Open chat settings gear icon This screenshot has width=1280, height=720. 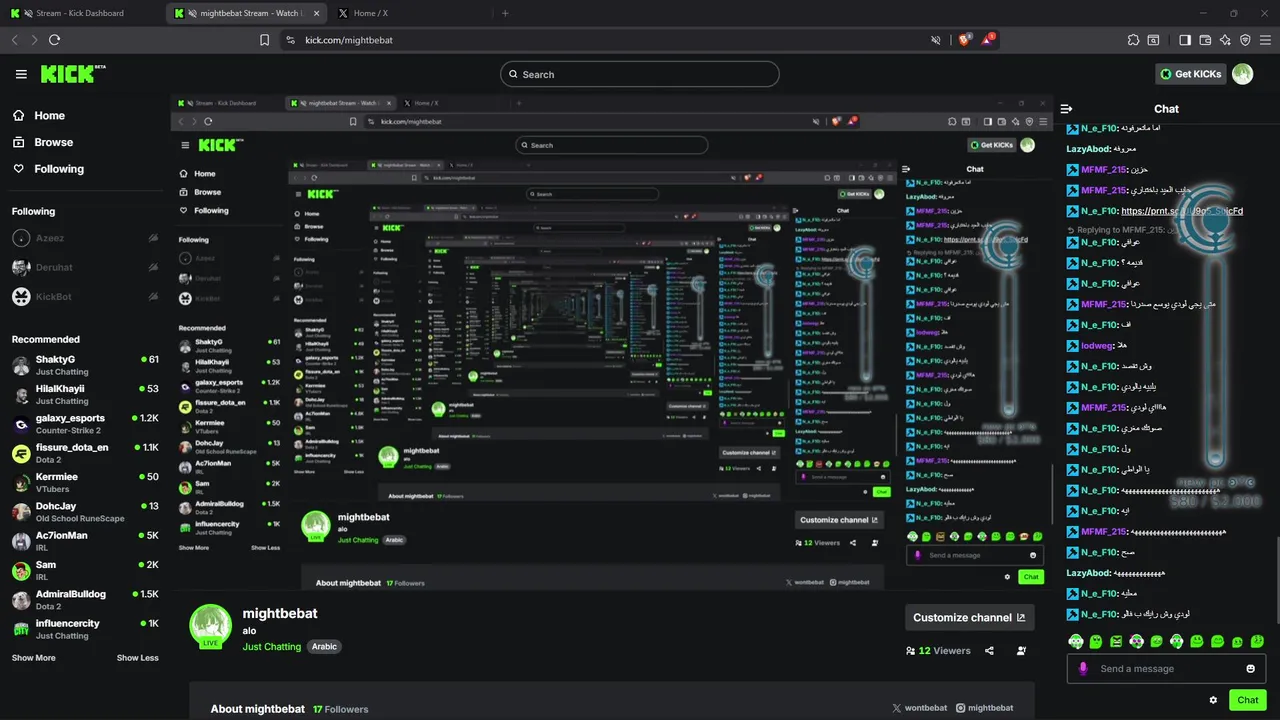[1213, 700]
